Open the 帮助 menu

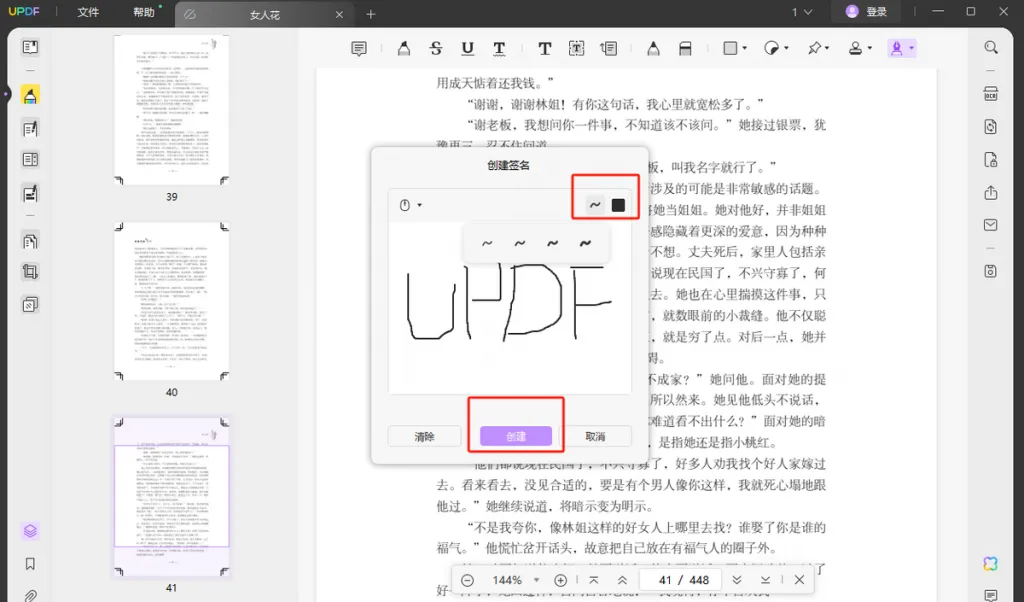(x=144, y=12)
